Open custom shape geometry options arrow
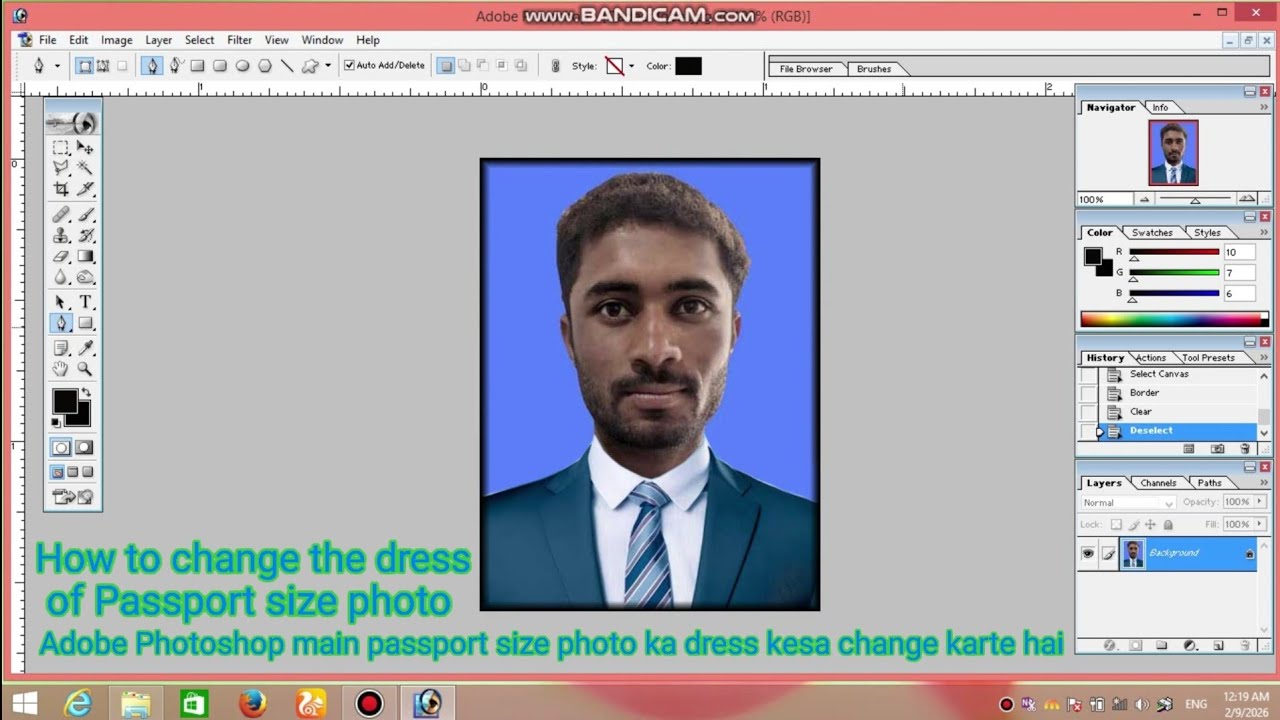Image resolution: width=1280 pixels, height=720 pixels. (x=327, y=66)
